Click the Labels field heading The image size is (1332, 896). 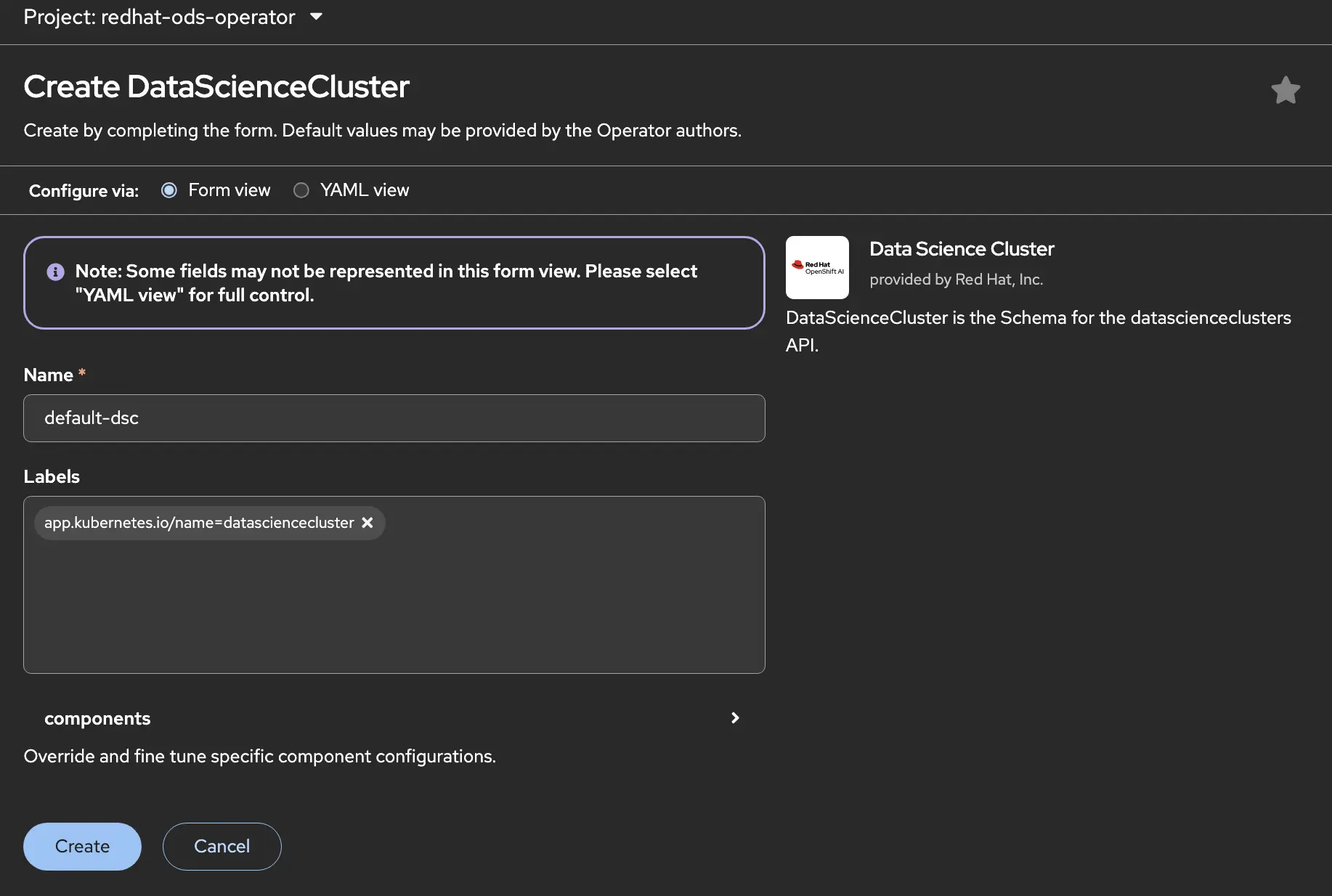52,477
